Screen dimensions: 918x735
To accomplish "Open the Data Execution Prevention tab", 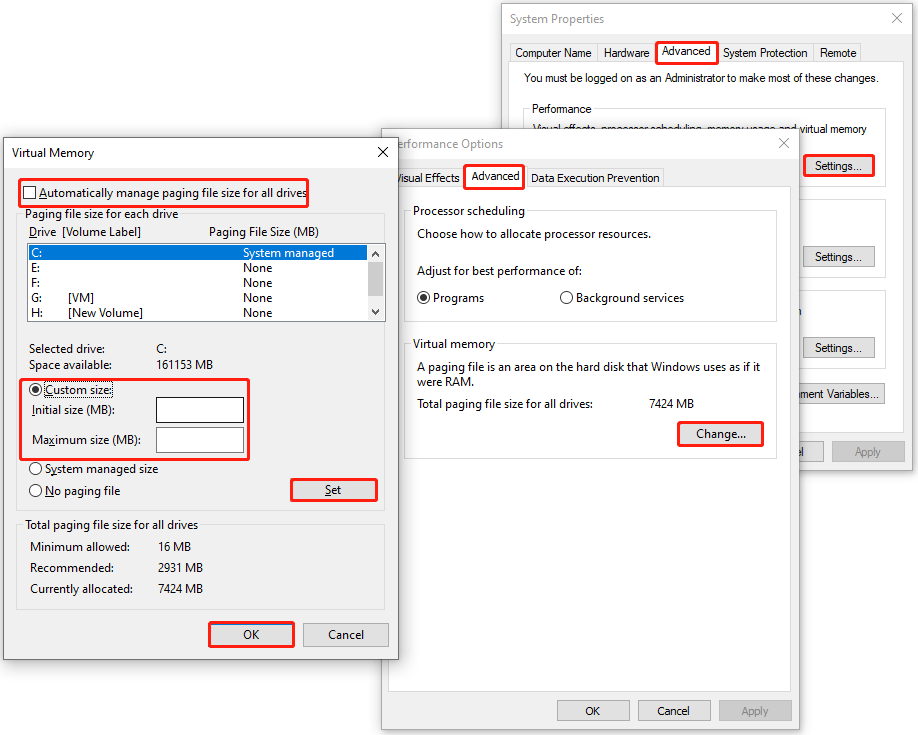I will click(595, 177).
